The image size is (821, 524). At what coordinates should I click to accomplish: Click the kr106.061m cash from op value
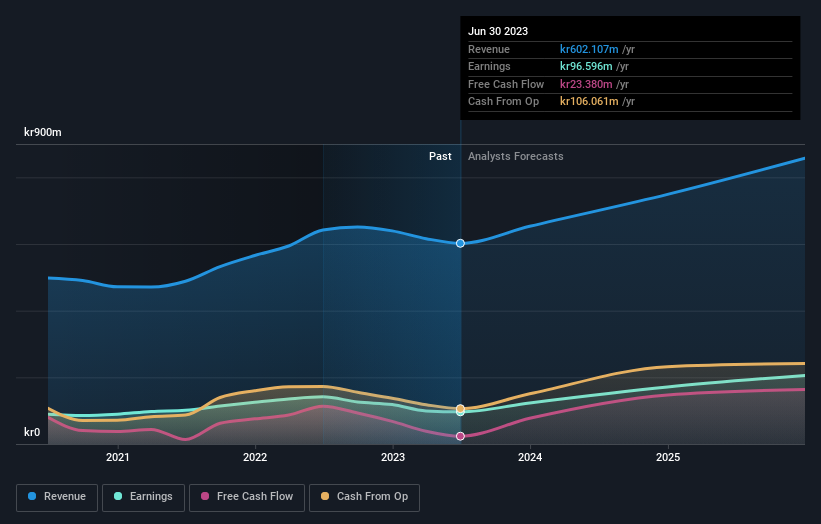tap(589, 102)
